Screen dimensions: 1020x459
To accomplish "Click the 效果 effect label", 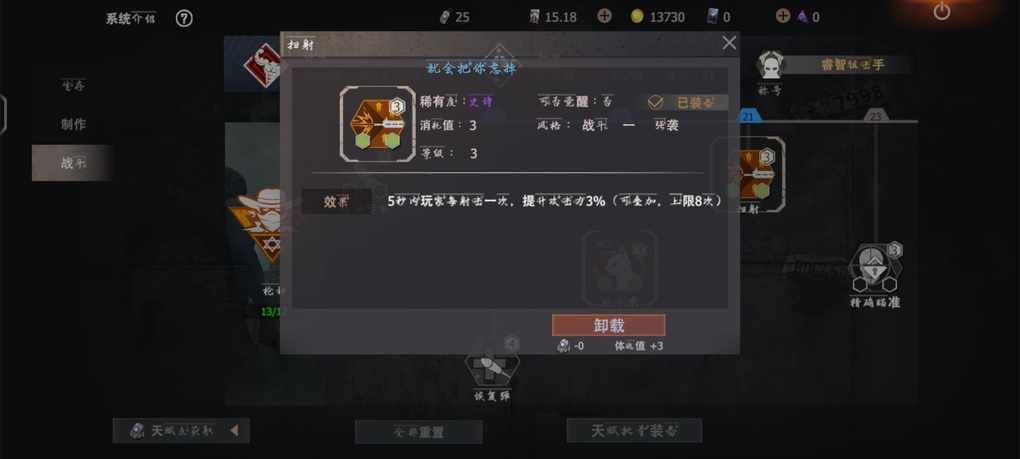I will pyautogui.click(x=336, y=202).
